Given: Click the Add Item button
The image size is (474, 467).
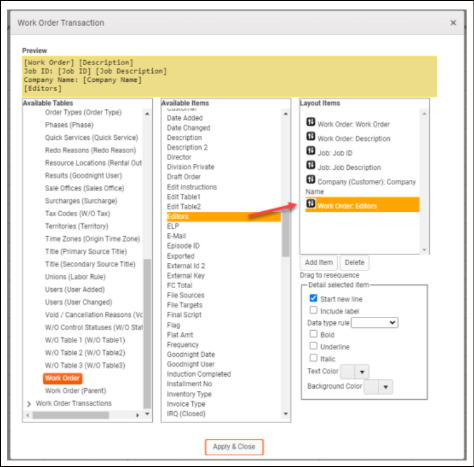Looking at the screenshot, I should click(x=319, y=263).
